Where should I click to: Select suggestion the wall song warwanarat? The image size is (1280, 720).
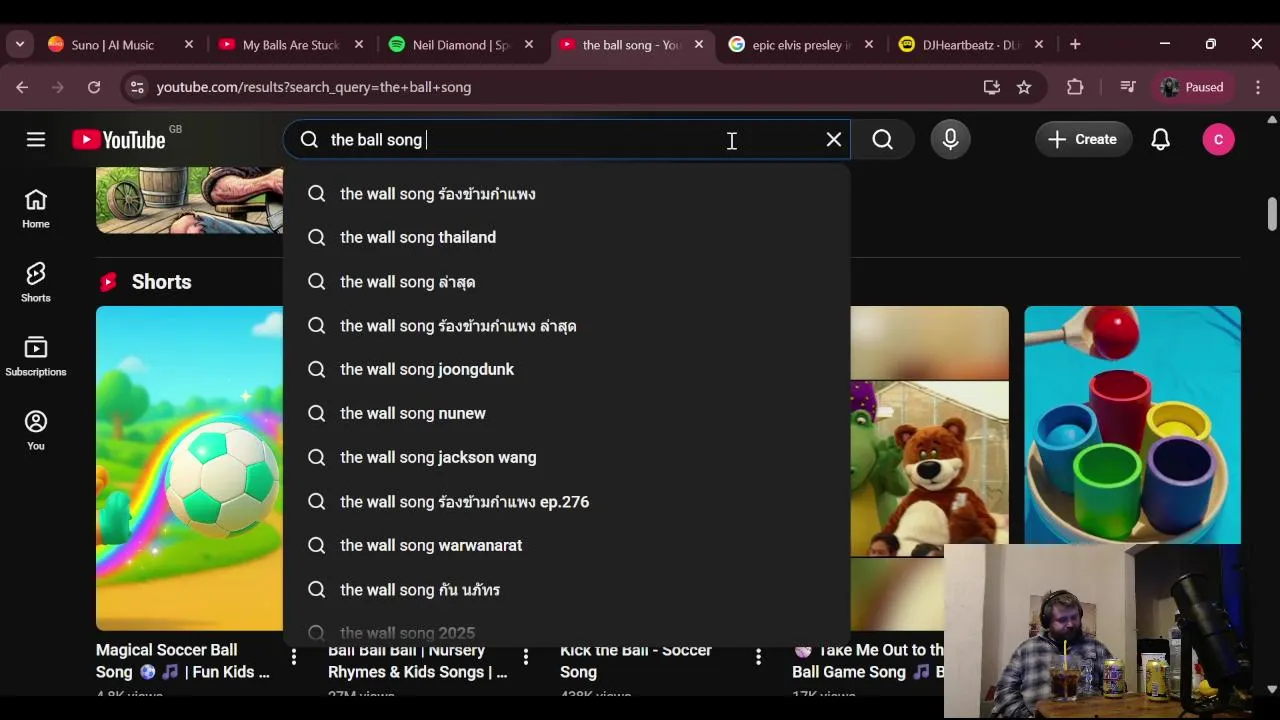pos(567,546)
